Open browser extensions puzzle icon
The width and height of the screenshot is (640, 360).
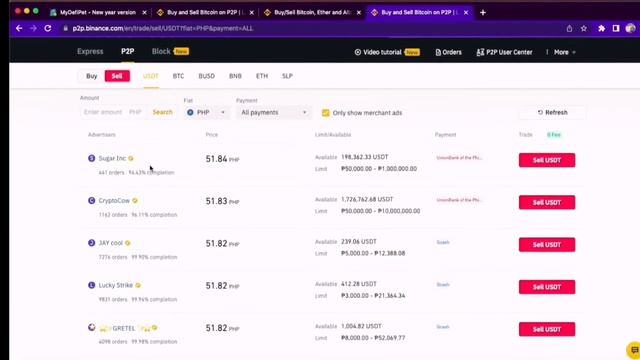[x=601, y=28]
